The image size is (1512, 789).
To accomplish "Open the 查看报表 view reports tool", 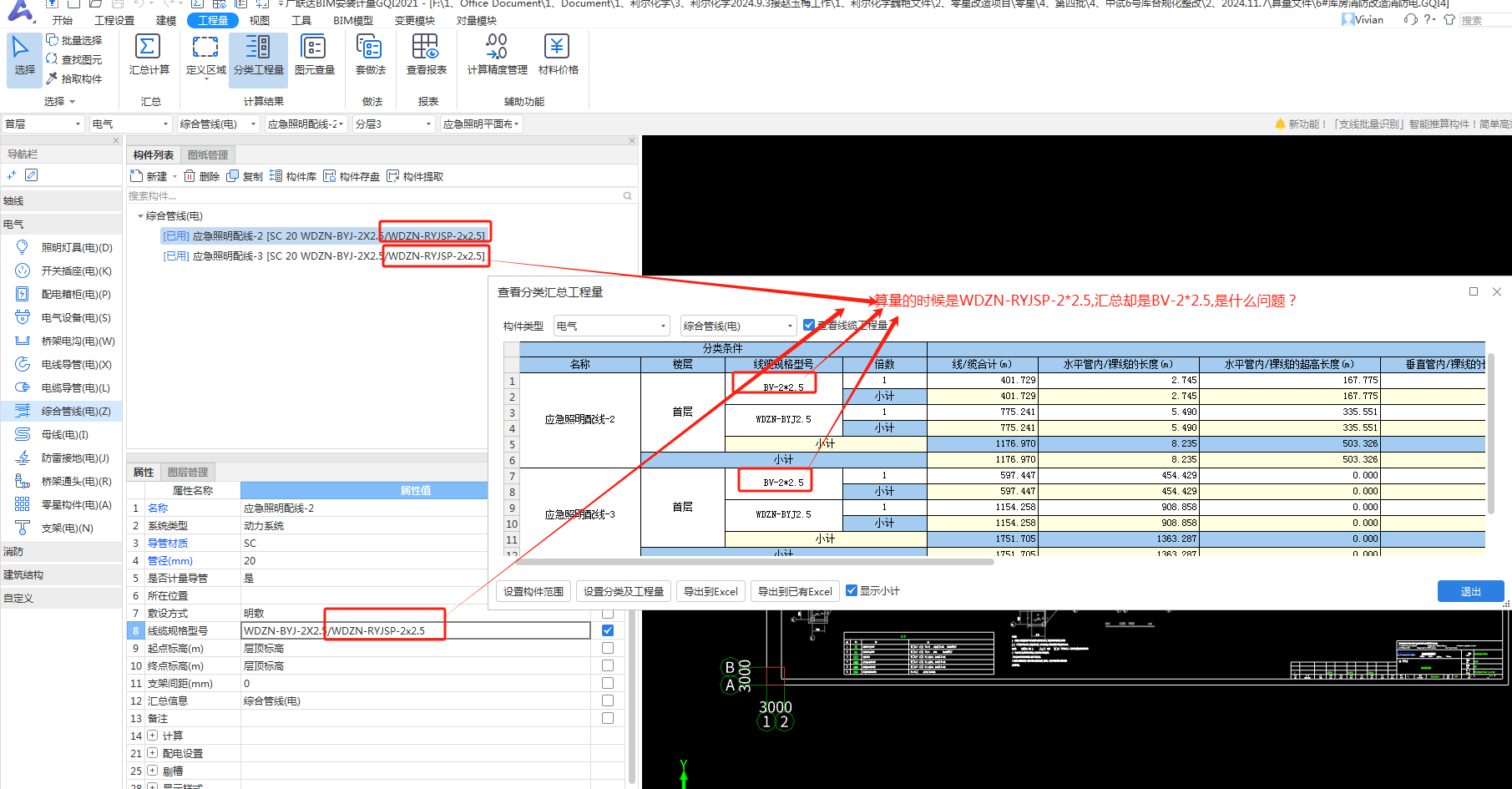I will pos(426,55).
